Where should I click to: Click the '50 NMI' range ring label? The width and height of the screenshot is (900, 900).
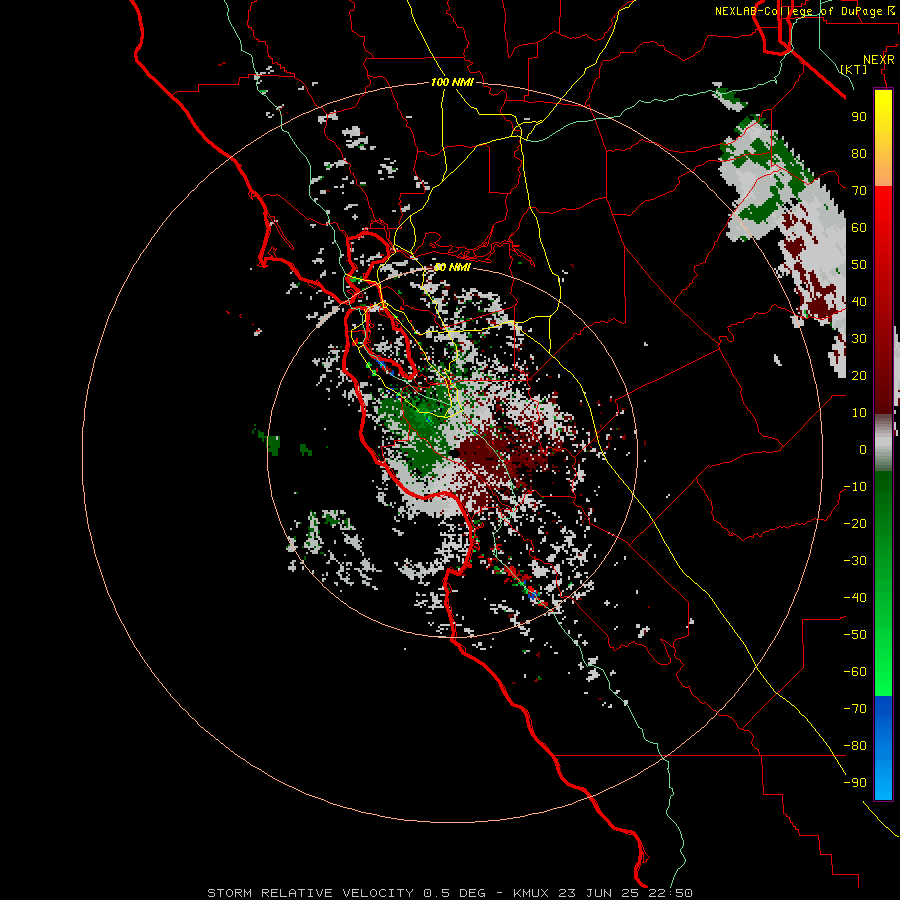pos(452,267)
